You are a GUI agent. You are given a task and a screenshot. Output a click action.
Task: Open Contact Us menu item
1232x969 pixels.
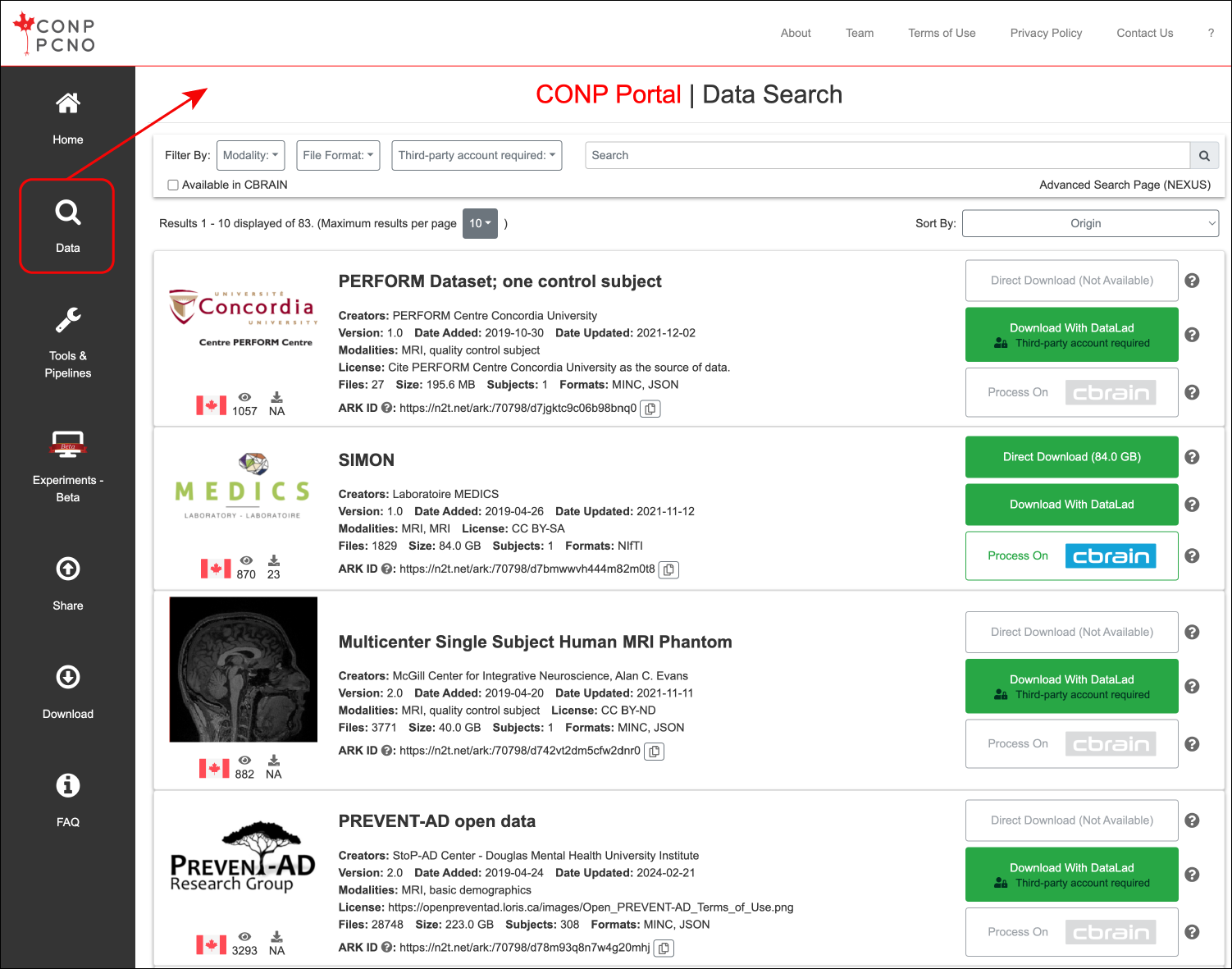[x=1144, y=33]
